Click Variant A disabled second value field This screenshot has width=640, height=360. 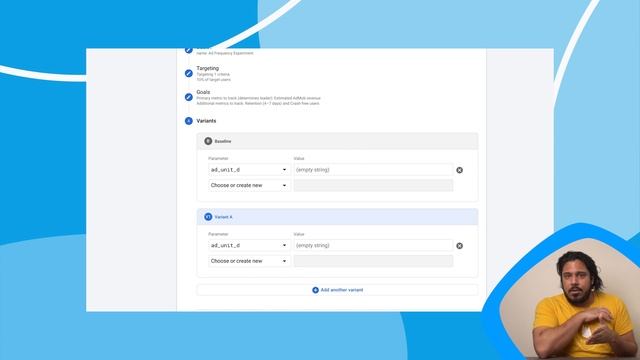[373, 261]
